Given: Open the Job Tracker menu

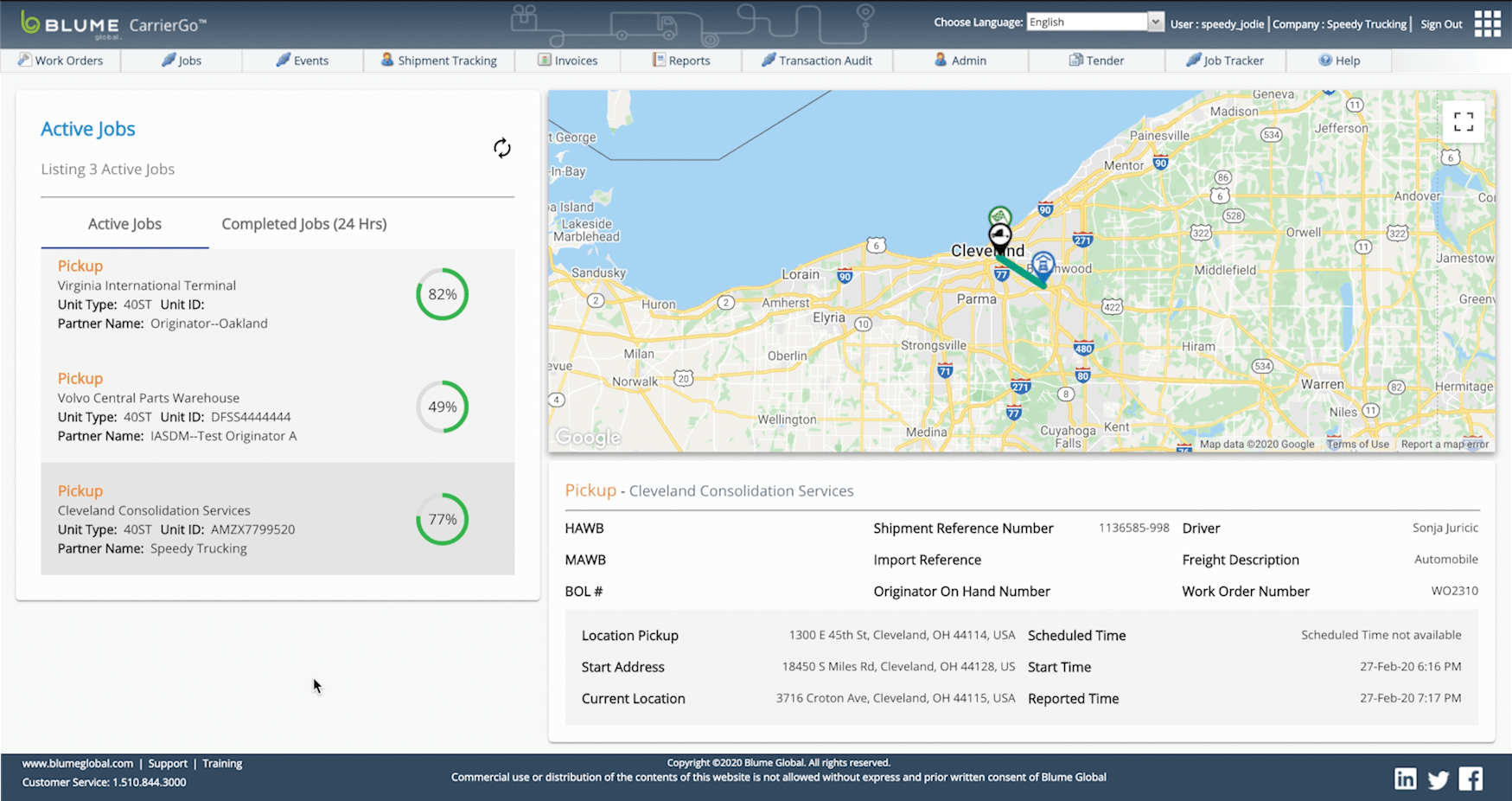Looking at the screenshot, I should [x=1226, y=61].
